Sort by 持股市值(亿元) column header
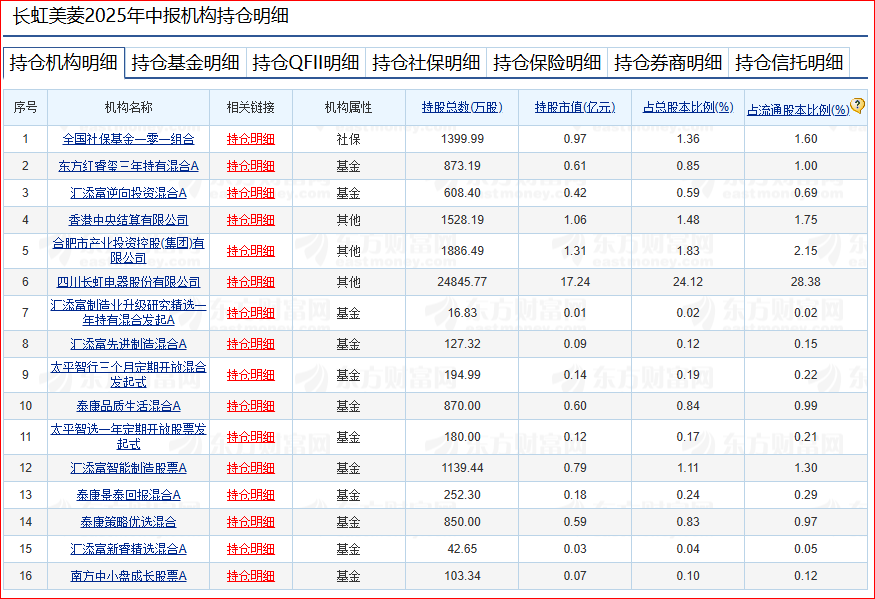Viewport: 875px width, 599px height. click(575, 107)
